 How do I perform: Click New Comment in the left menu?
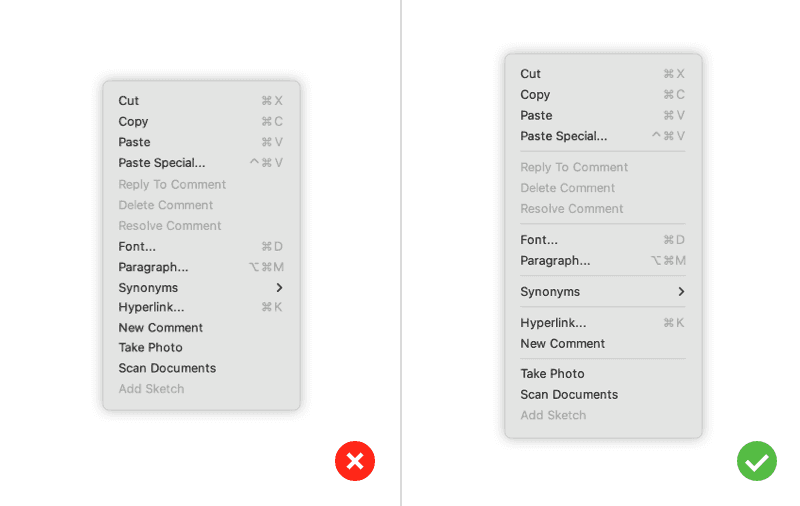point(160,328)
